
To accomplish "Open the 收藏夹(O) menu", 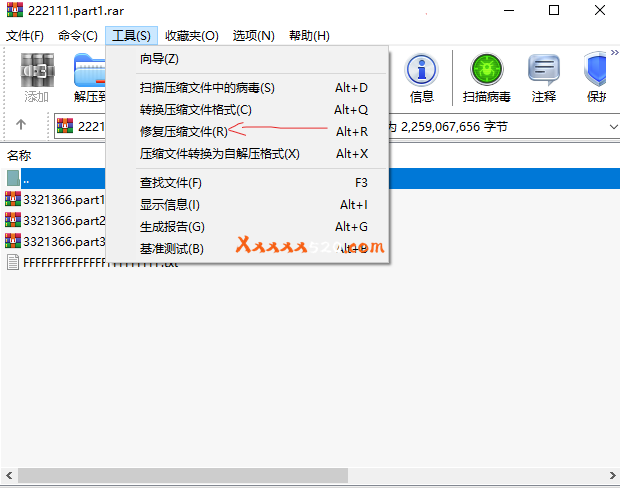I will click(192, 36).
